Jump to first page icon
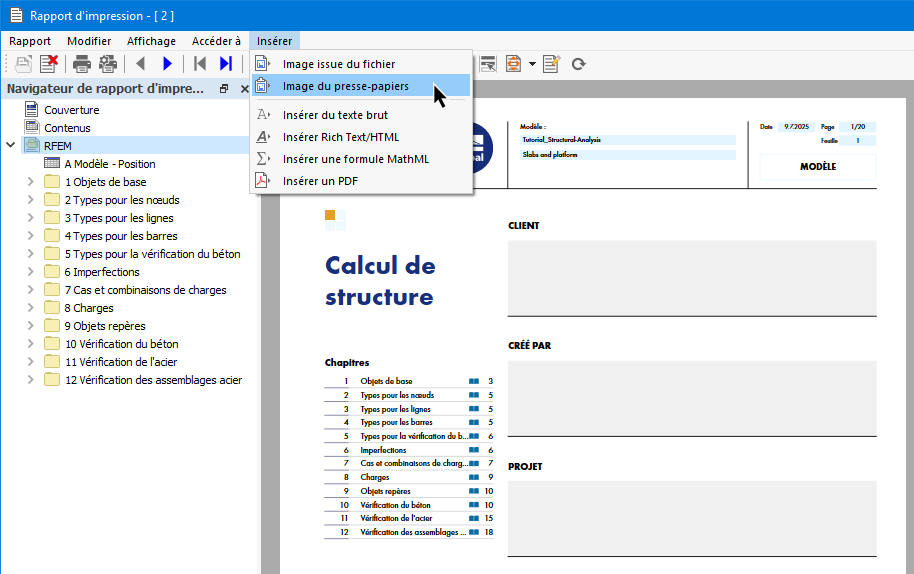This screenshot has height=574, width=914. 200,64
